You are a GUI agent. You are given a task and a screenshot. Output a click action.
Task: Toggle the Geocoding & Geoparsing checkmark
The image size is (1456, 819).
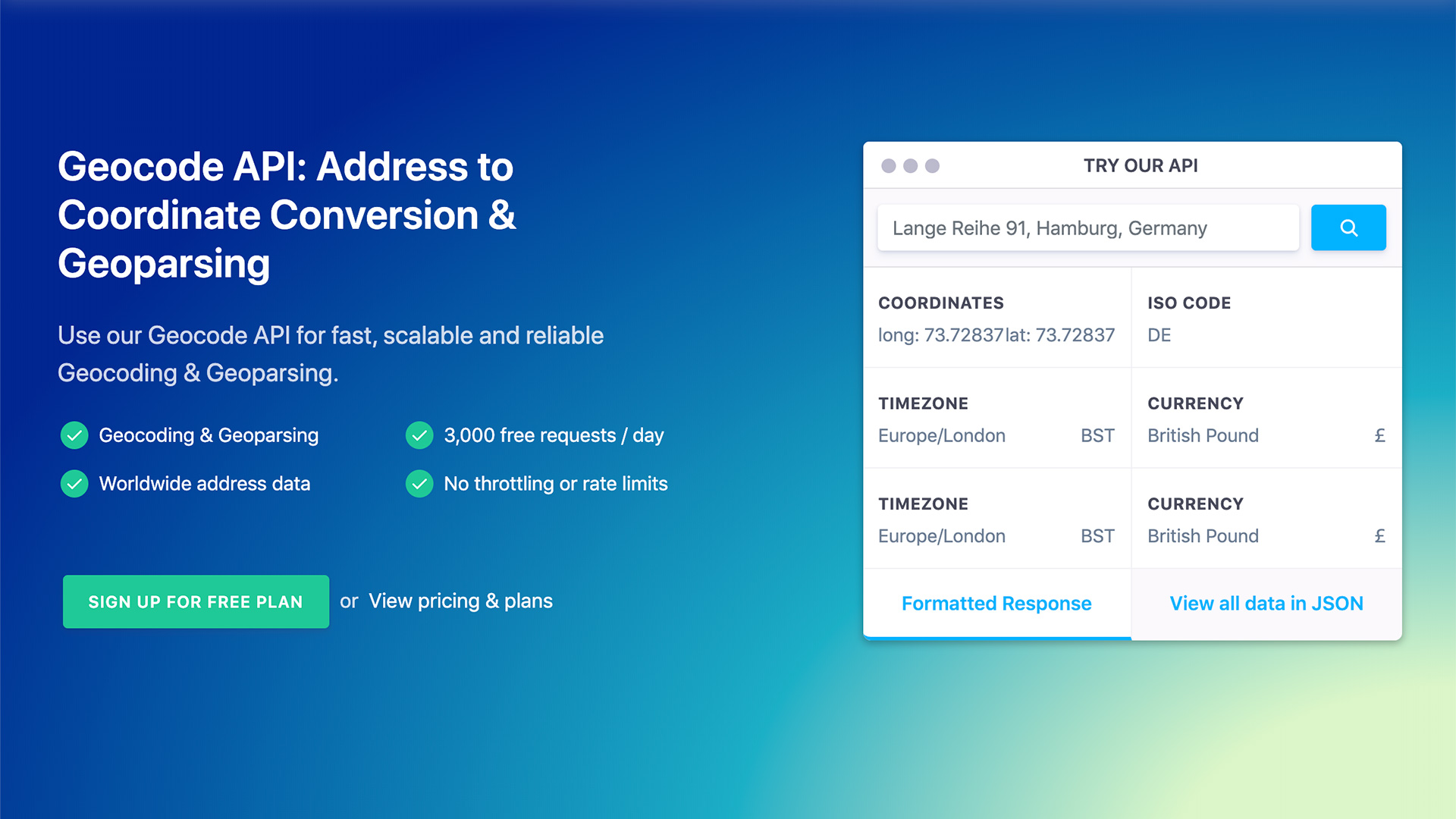coord(76,435)
